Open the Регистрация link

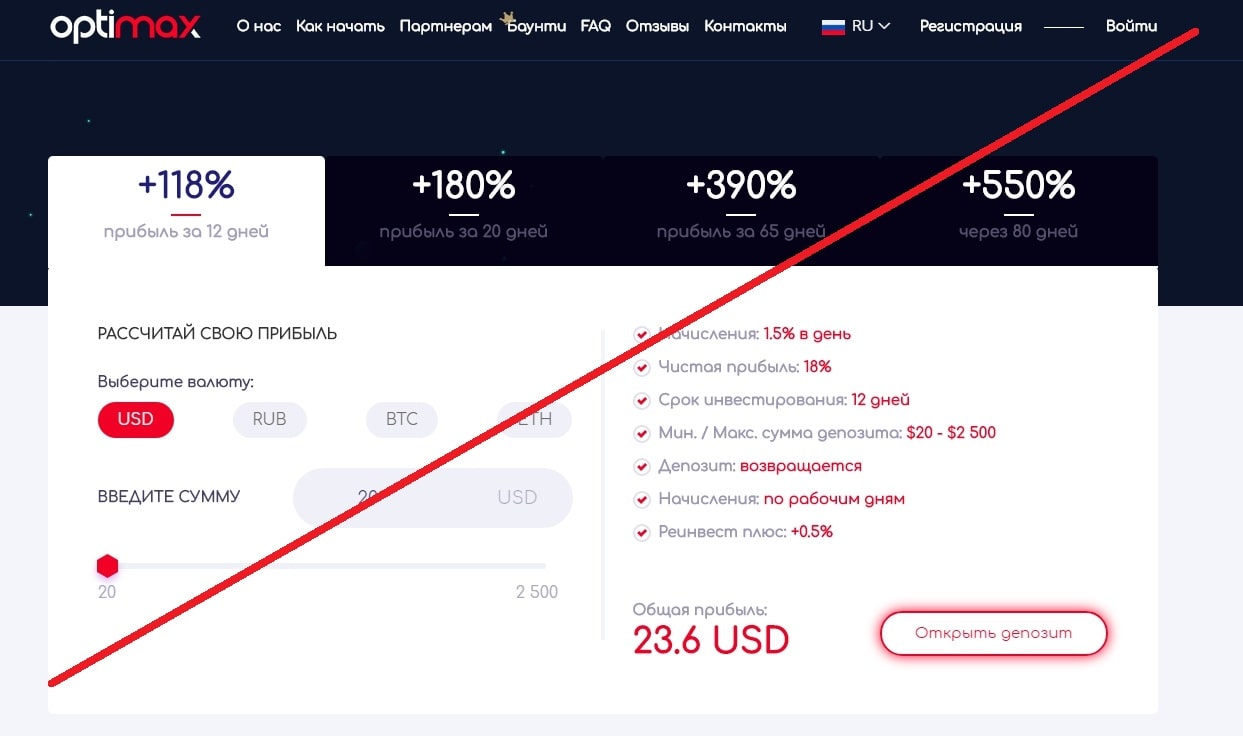[x=971, y=26]
